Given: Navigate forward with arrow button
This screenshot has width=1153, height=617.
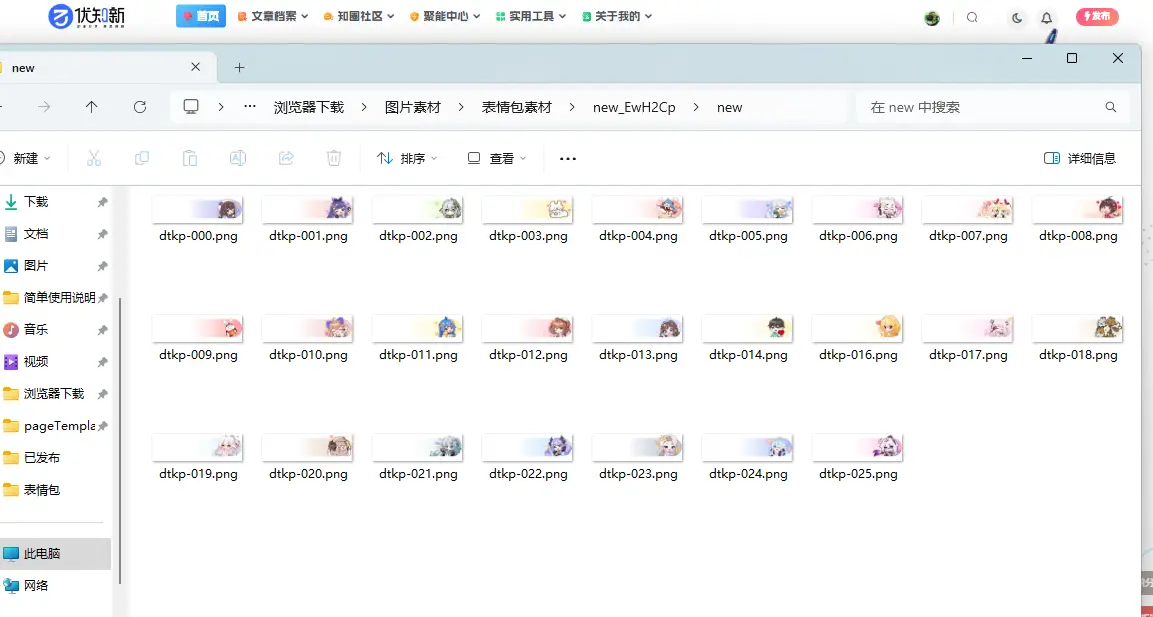Looking at the screenshot, I should [x=44, y=107].
